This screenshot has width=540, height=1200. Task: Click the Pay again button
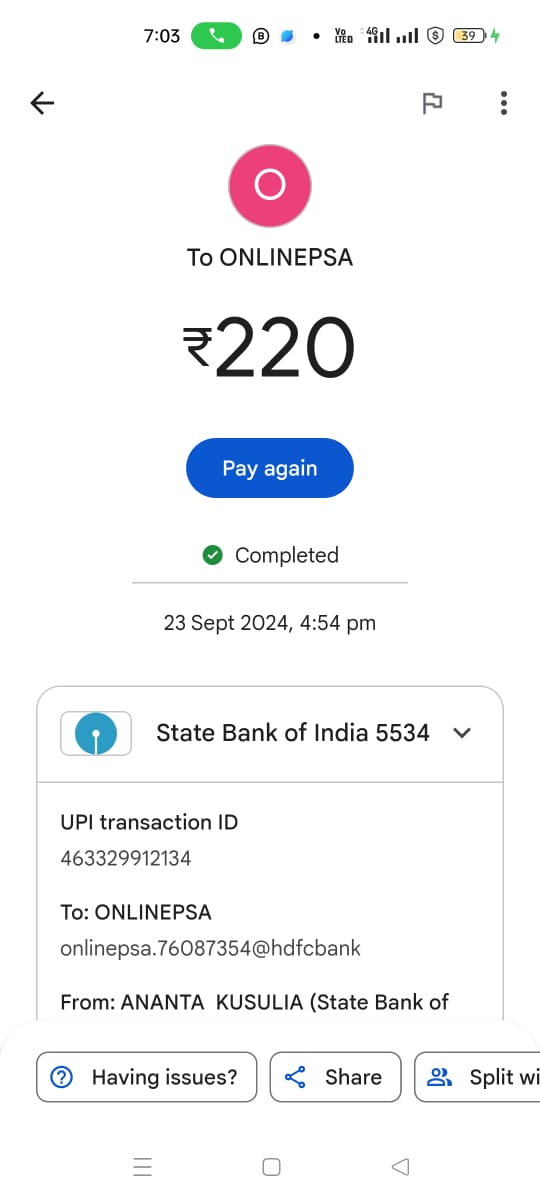point(270,468)
